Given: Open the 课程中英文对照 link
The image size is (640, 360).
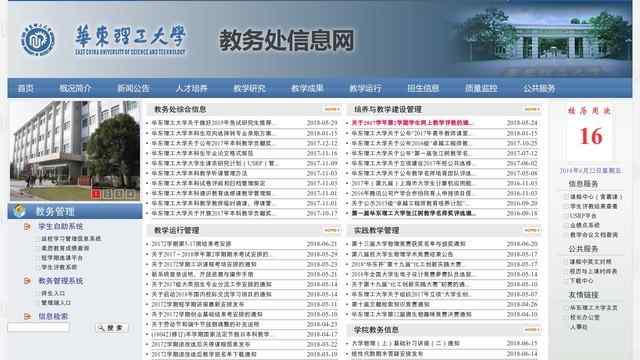Looking at the screenshot, I should [590, 262].
